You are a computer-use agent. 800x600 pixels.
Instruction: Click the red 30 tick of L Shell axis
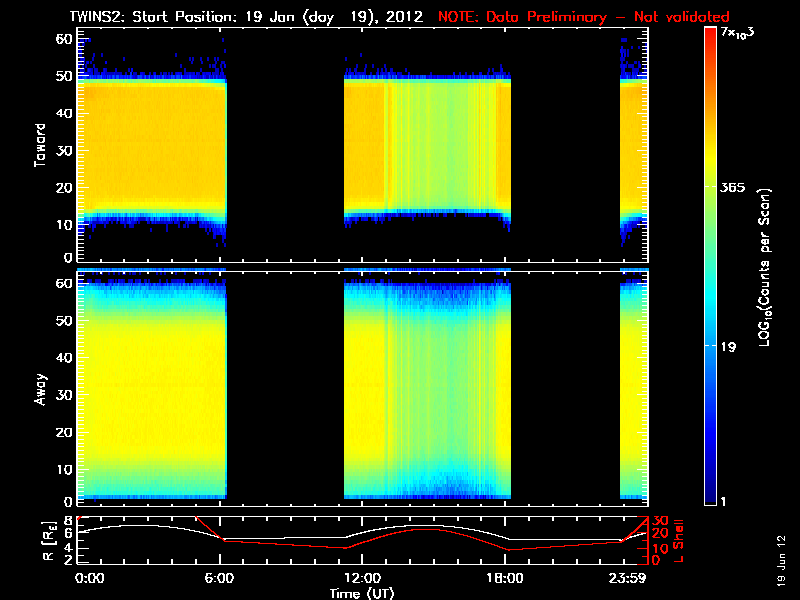(660, 521)
